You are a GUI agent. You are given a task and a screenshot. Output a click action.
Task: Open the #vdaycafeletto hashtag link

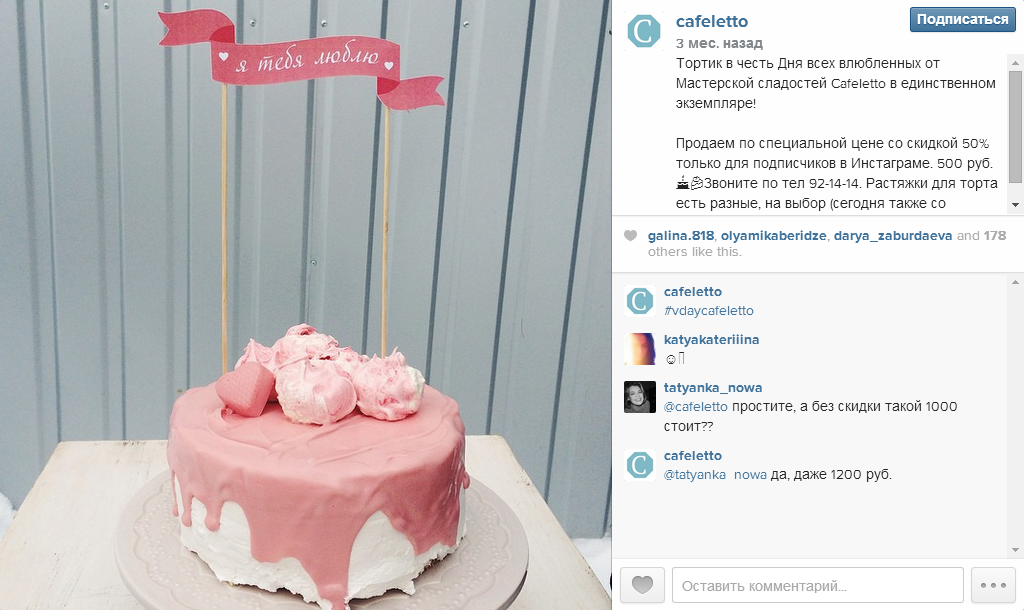[709, 311]
